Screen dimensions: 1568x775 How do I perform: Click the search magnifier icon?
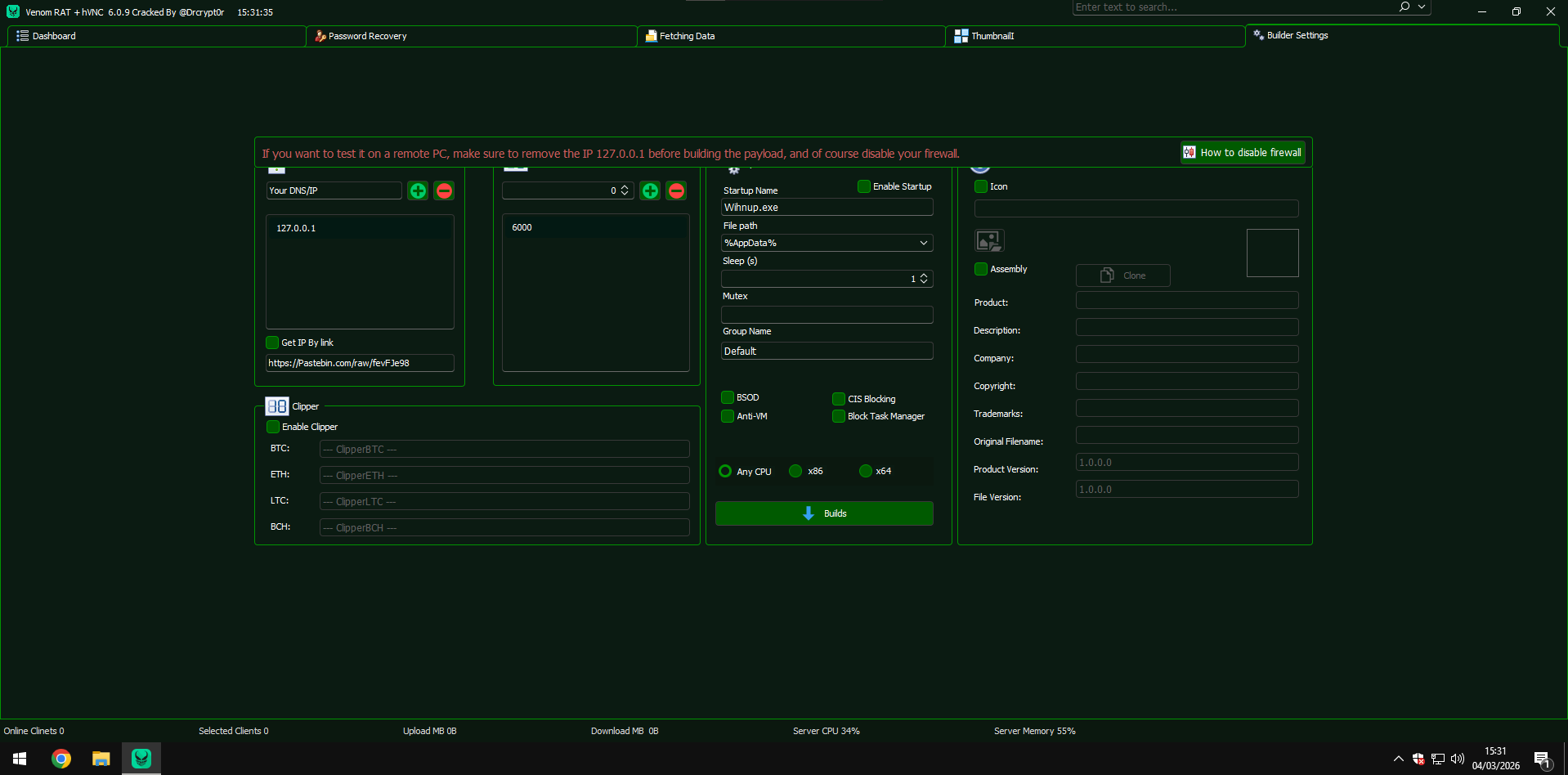coord(1404,7)
